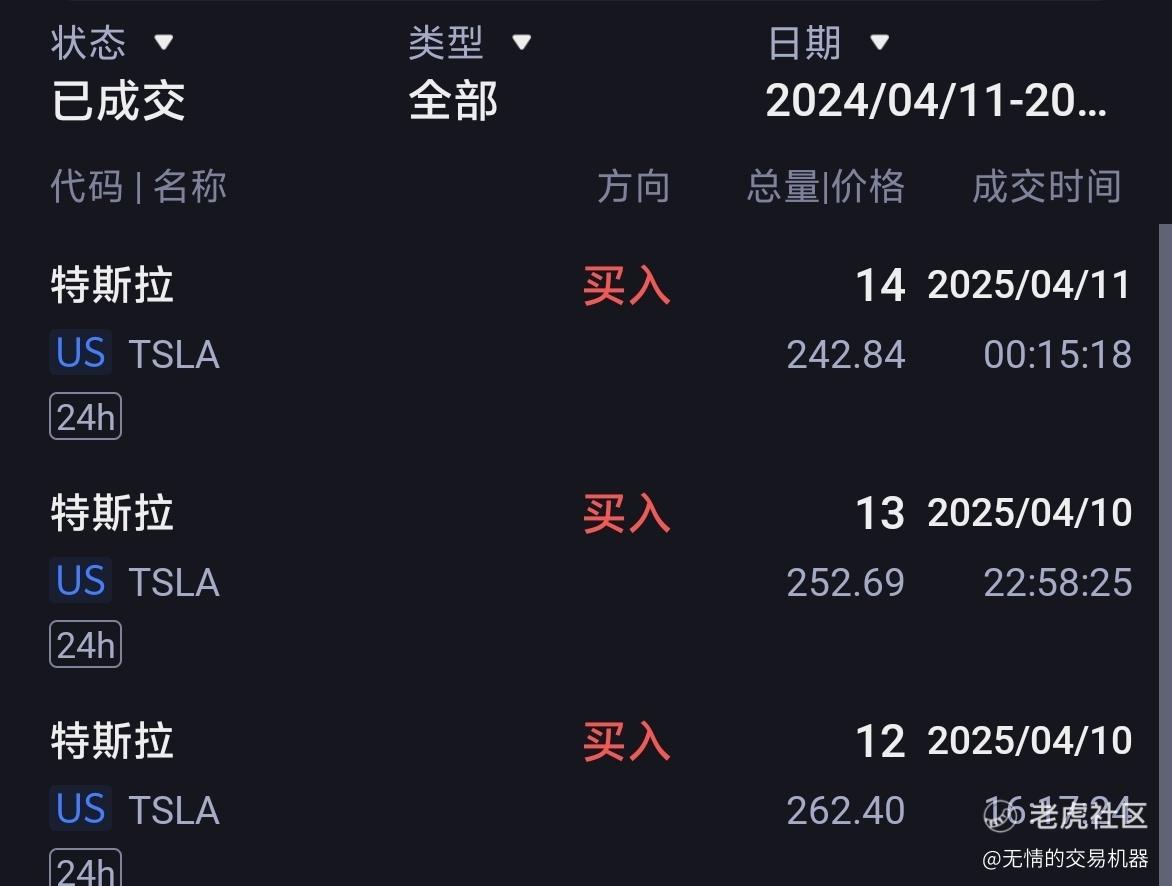This screenshot has height=886, width=1172.
Task: Click the 总量|价格 column header
Action: [825, 186]
